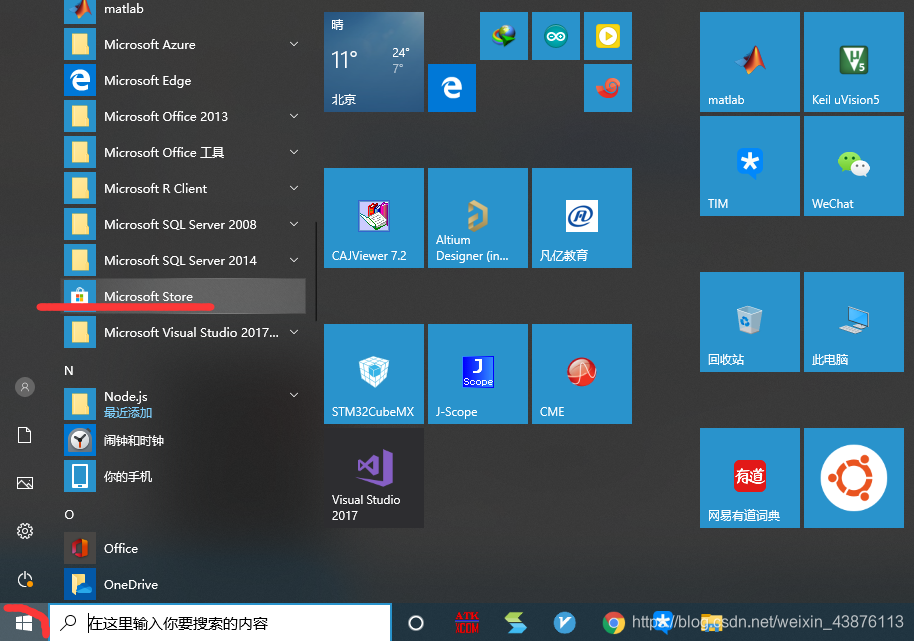Screen dimensions: 914x641
Task: Open matlab entry in the app list
Action: (183, 10)
